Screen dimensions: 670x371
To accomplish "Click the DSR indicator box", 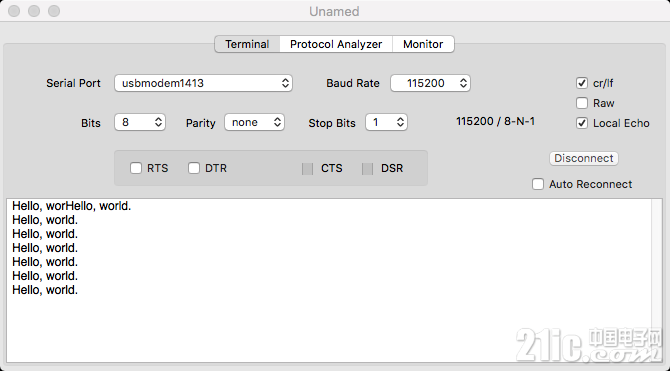I will tap(367, 169).
